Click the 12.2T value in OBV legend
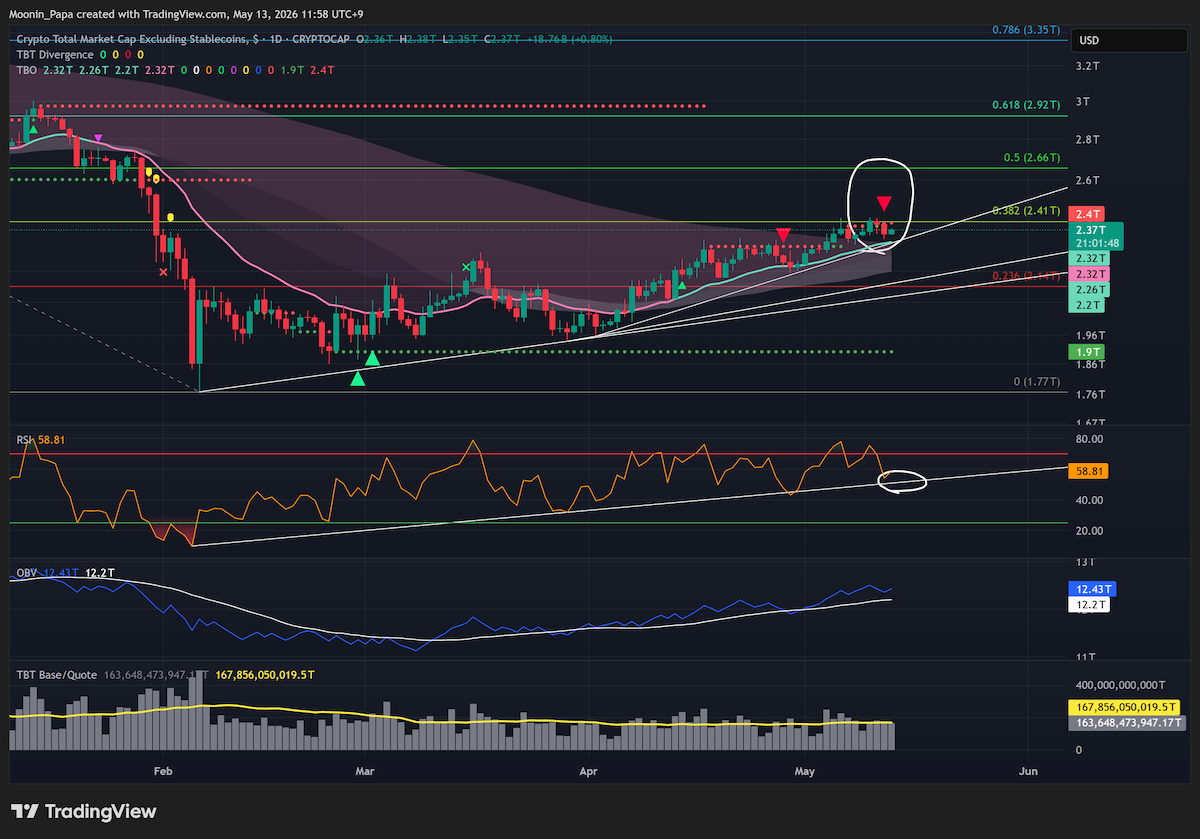This screenshot has height=839, width=1200. (98, 573)
